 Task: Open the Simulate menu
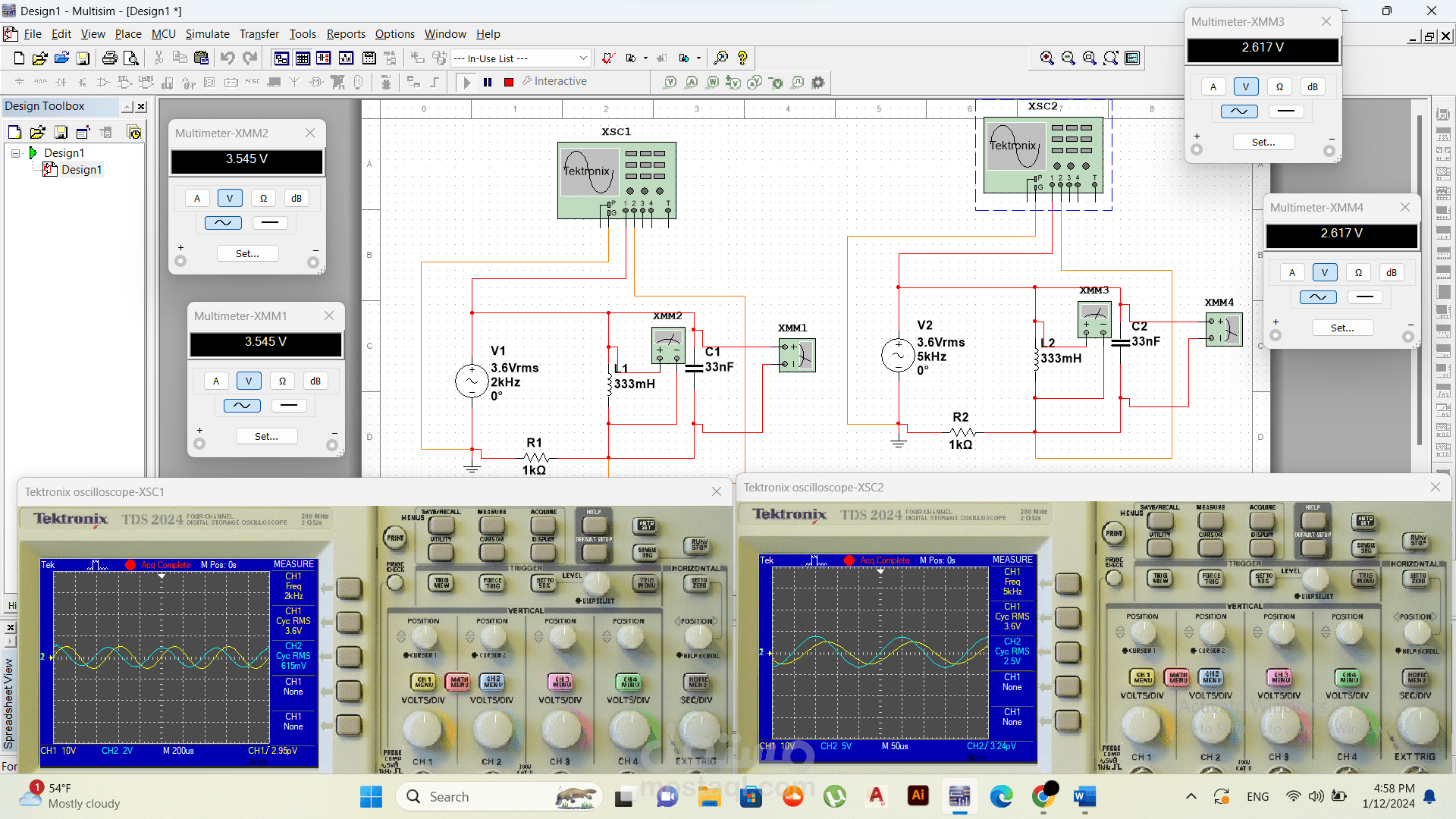[207, 34]
